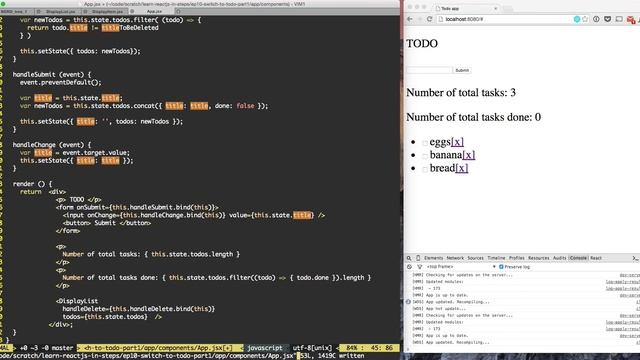Viewport: 640px width, 360px height.
Task: Click the '<DisplayList' line in Vim
Action: click(x=77, y=301)
